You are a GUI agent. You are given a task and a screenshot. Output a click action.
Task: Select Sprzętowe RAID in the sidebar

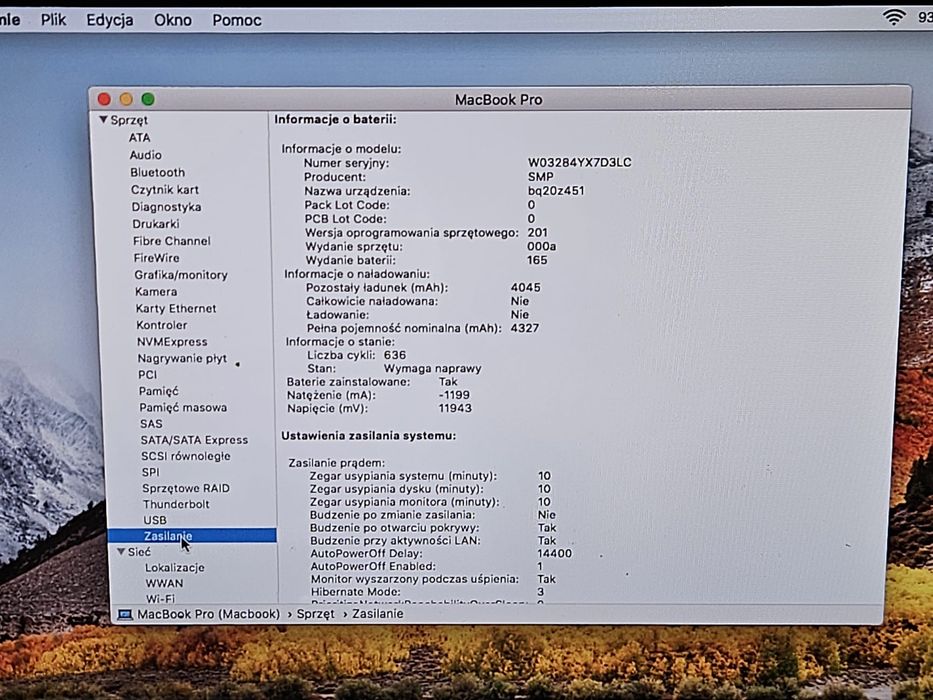point(186,488)
